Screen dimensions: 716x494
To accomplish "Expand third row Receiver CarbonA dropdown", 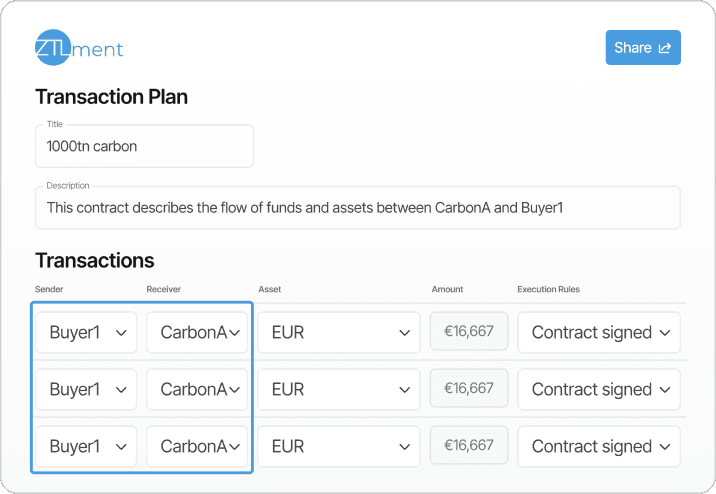I will (x=197, y=446).
